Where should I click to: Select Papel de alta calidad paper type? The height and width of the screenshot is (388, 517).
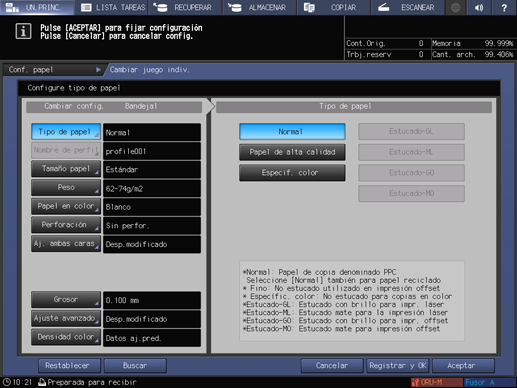click(292, 152)
